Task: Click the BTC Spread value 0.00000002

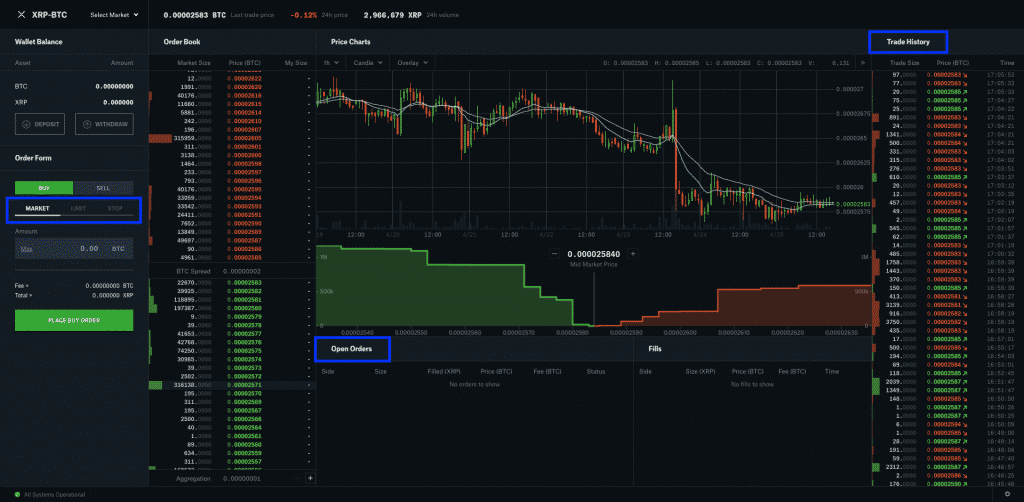Action: [x=241, y=271]
